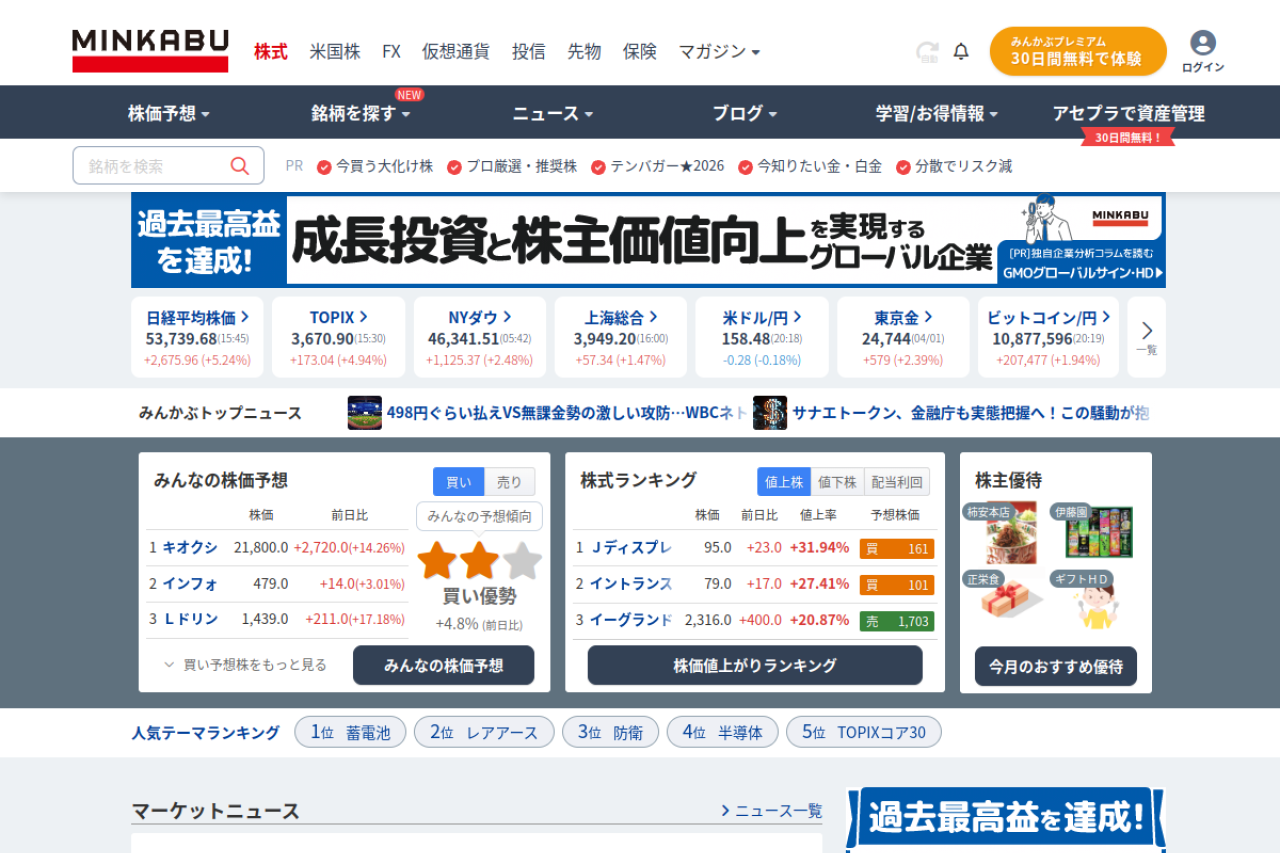The image size is (1280, 853).
Task: Open the notifications bell
Action: coord(961,51)
